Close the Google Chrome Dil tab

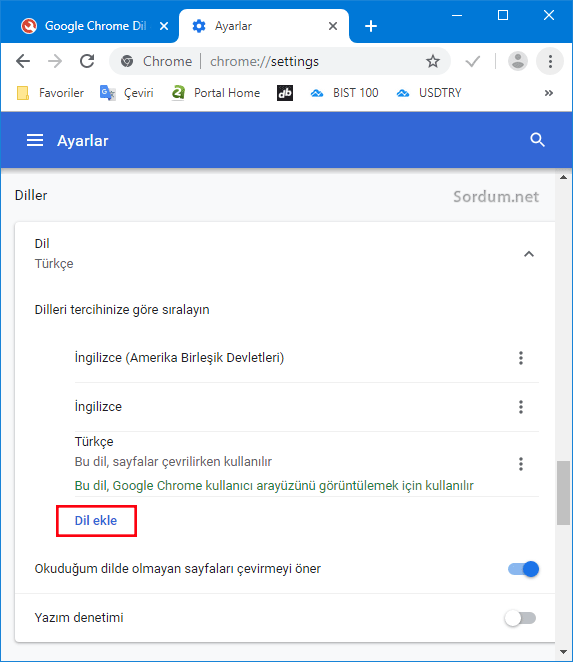(164, 26)
